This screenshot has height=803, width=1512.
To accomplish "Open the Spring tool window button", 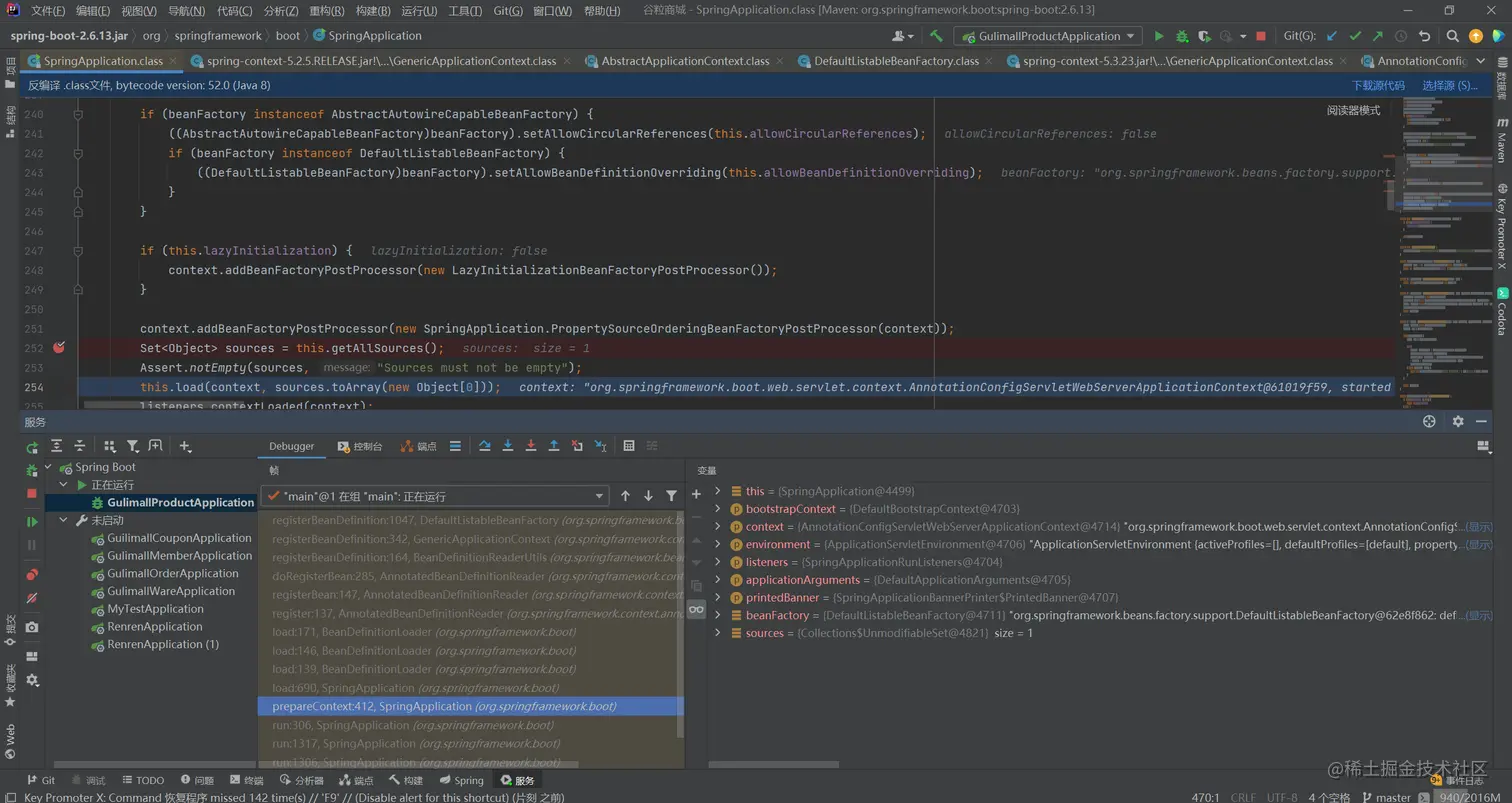I will click(461, 781).
